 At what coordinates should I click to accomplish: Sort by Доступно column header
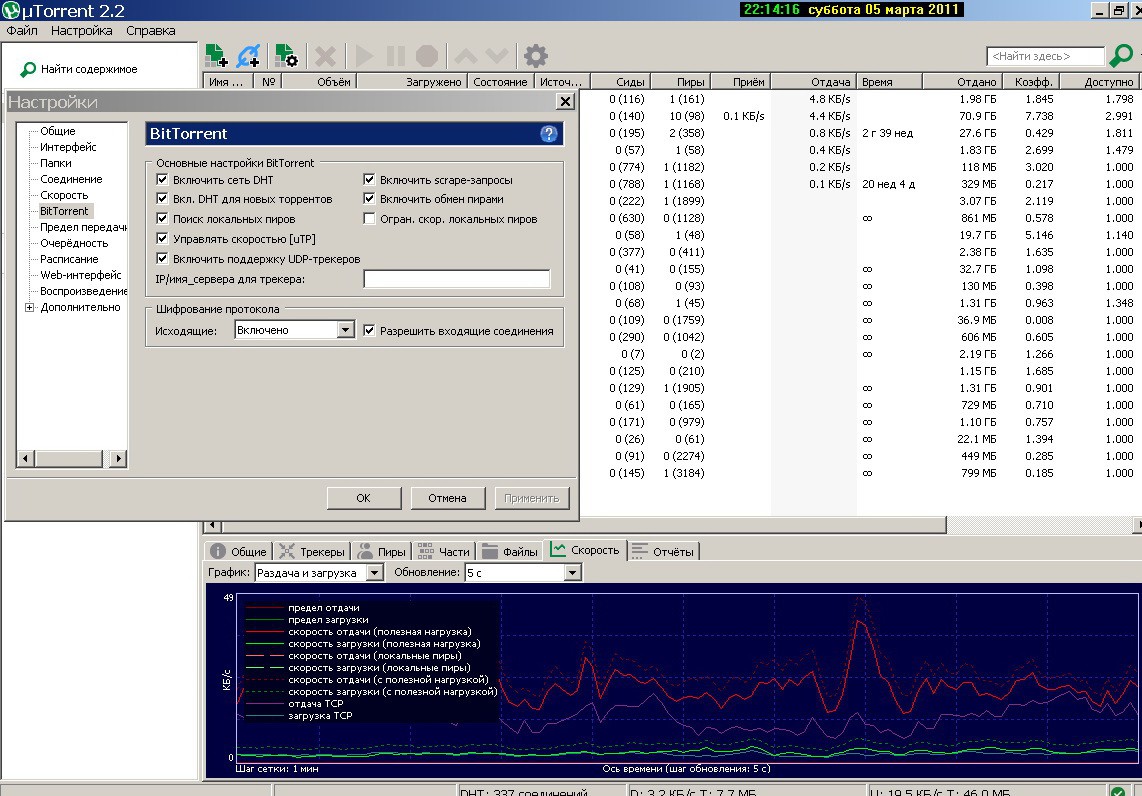[x=1100, y=82]
